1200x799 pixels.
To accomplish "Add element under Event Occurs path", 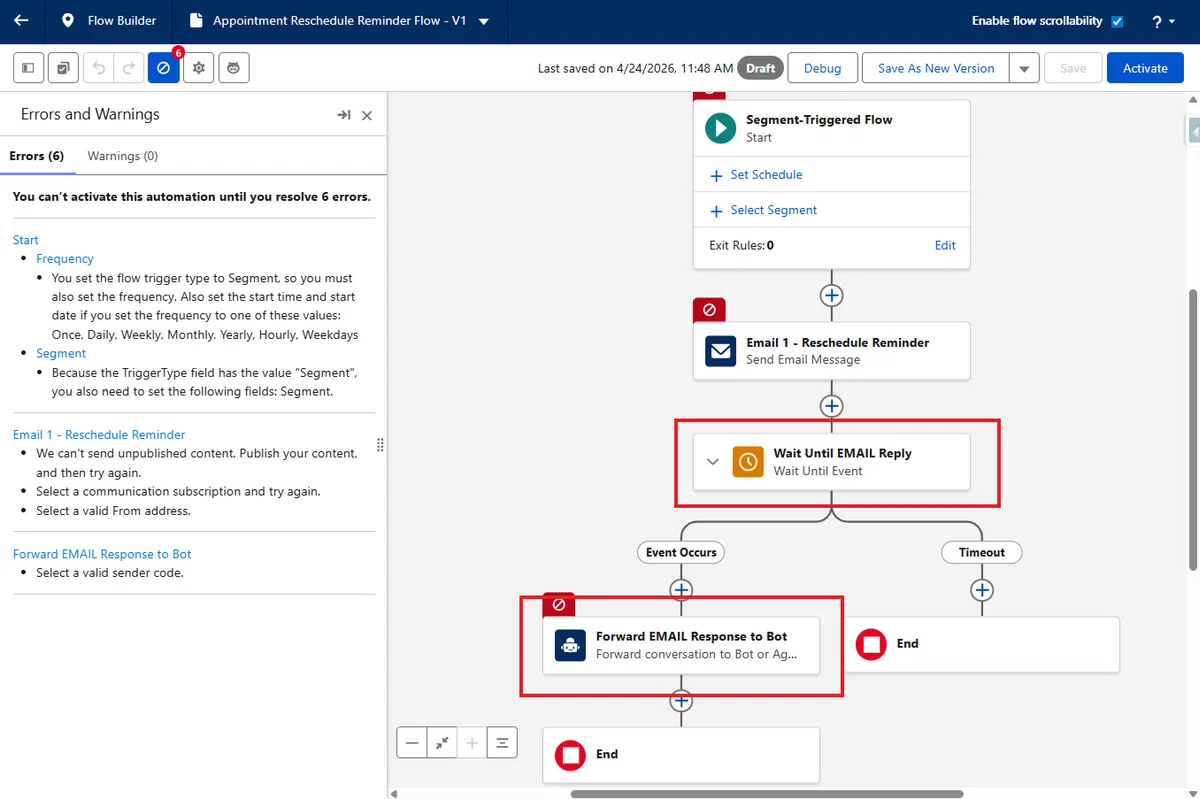I will click(681, 590).
